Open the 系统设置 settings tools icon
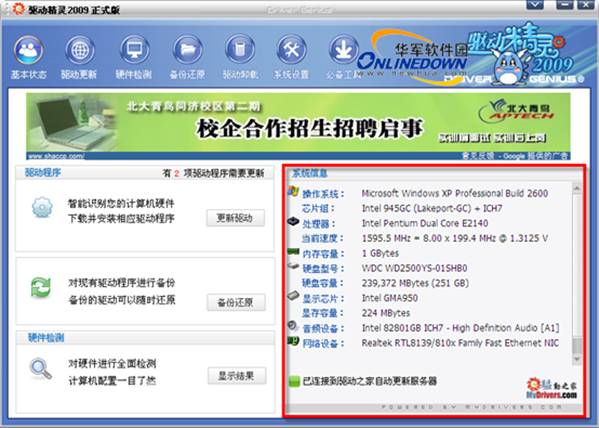Screen dimensions: 599x428 tap(291, 50)
